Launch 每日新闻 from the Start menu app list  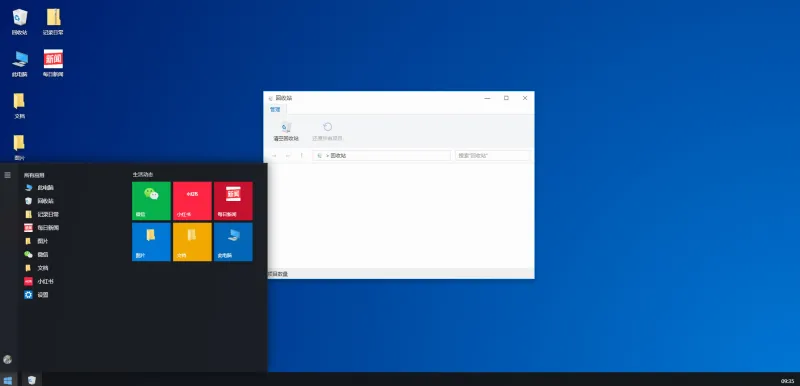coord(42,227)
